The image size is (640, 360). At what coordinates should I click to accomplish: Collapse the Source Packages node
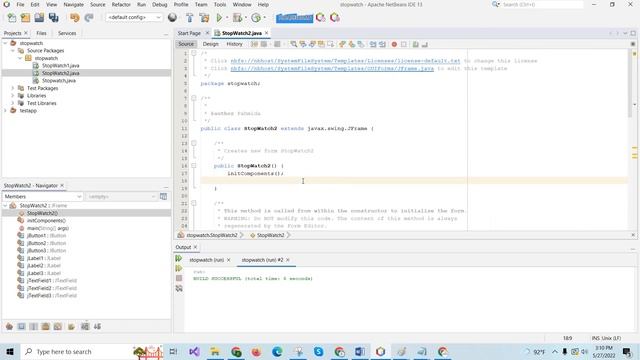tap(13, 51)
